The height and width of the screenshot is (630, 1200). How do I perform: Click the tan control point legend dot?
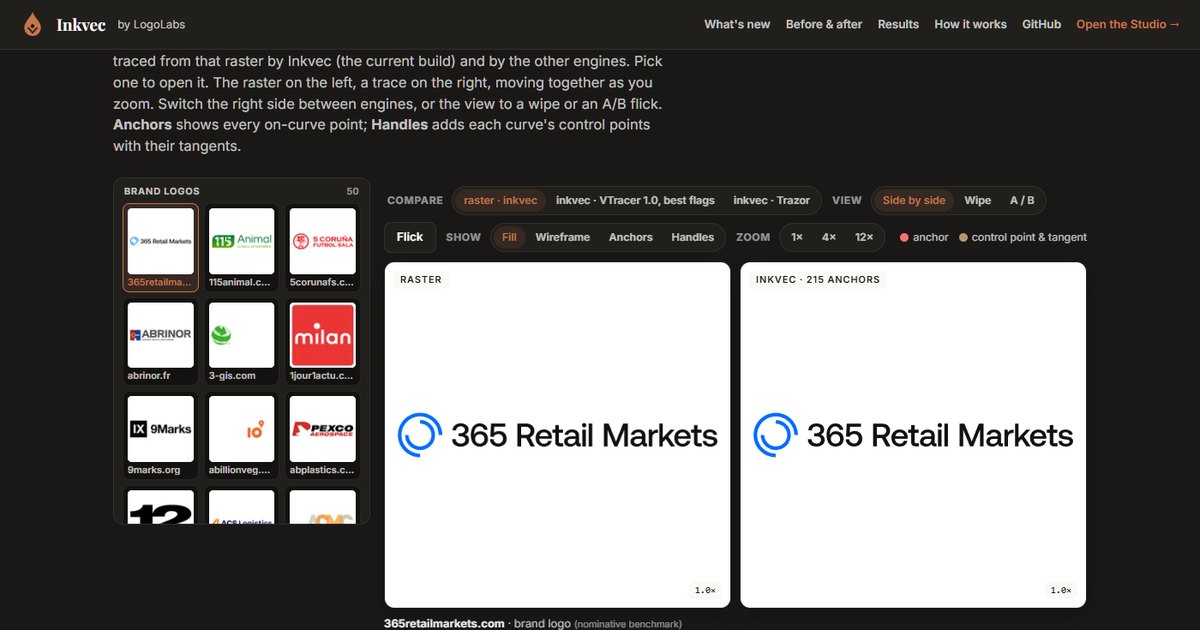(x=963, y=238)
